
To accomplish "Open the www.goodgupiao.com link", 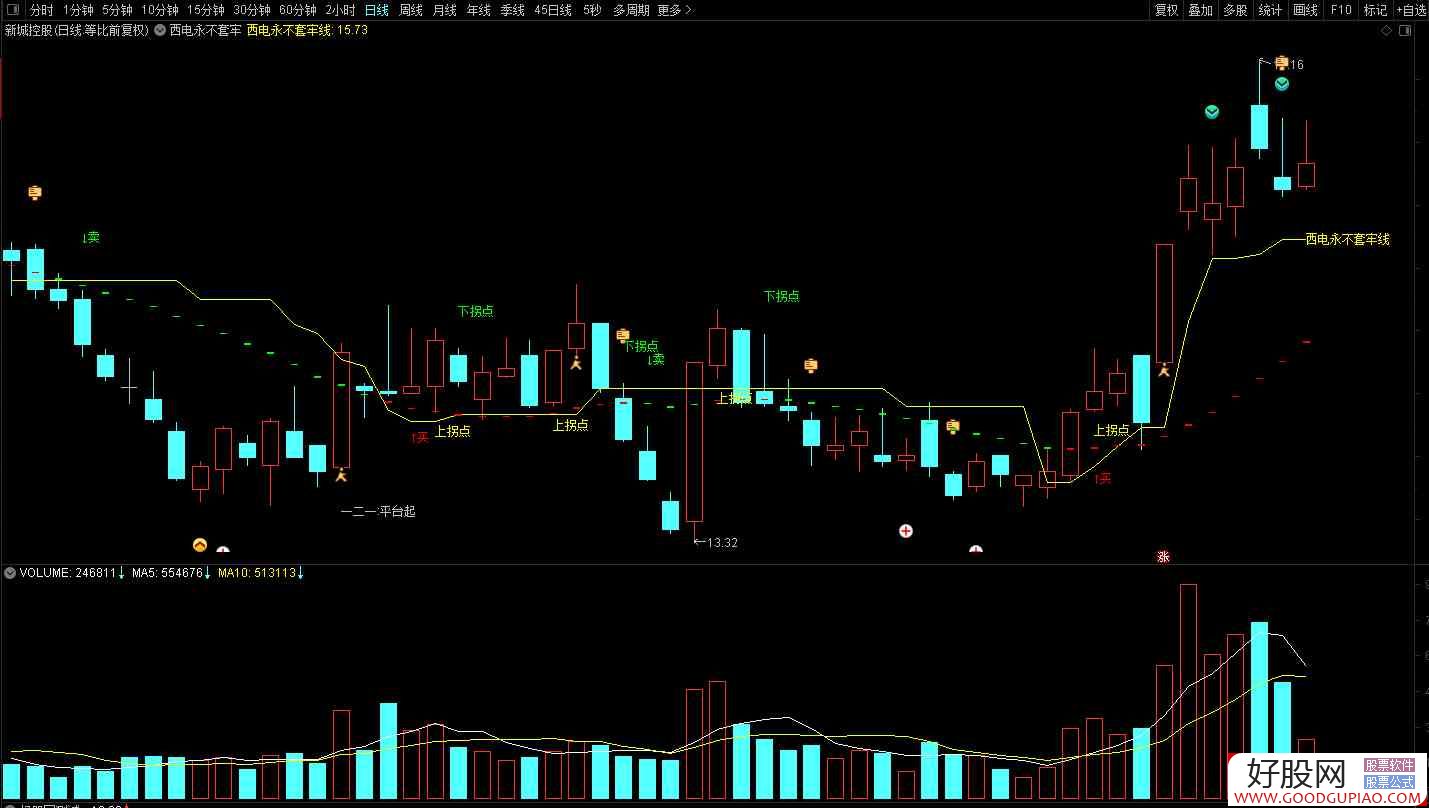I will [1327, 798].
